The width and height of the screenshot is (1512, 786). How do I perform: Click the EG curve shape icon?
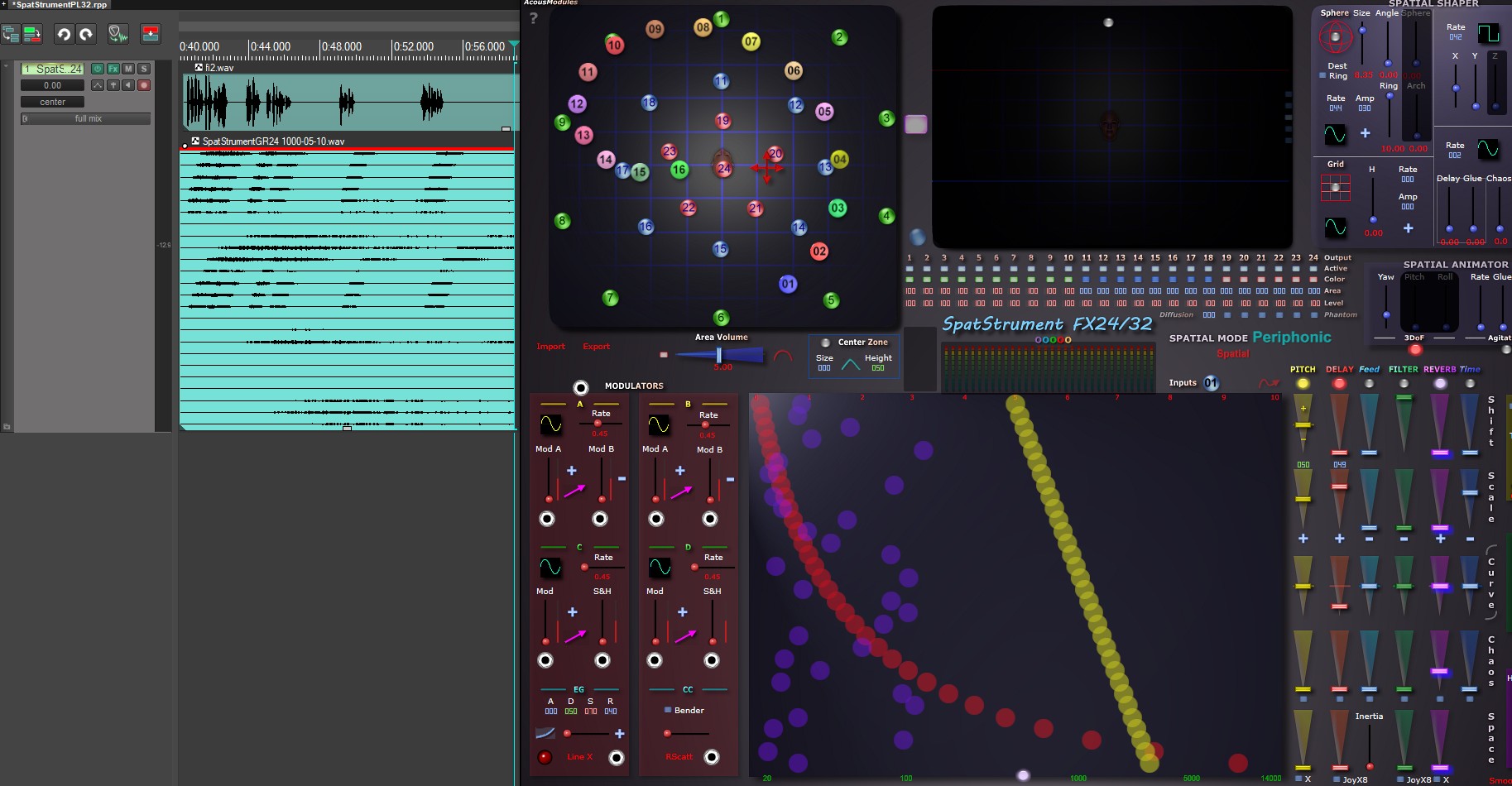pyautogui.click(x=545, y=733)
